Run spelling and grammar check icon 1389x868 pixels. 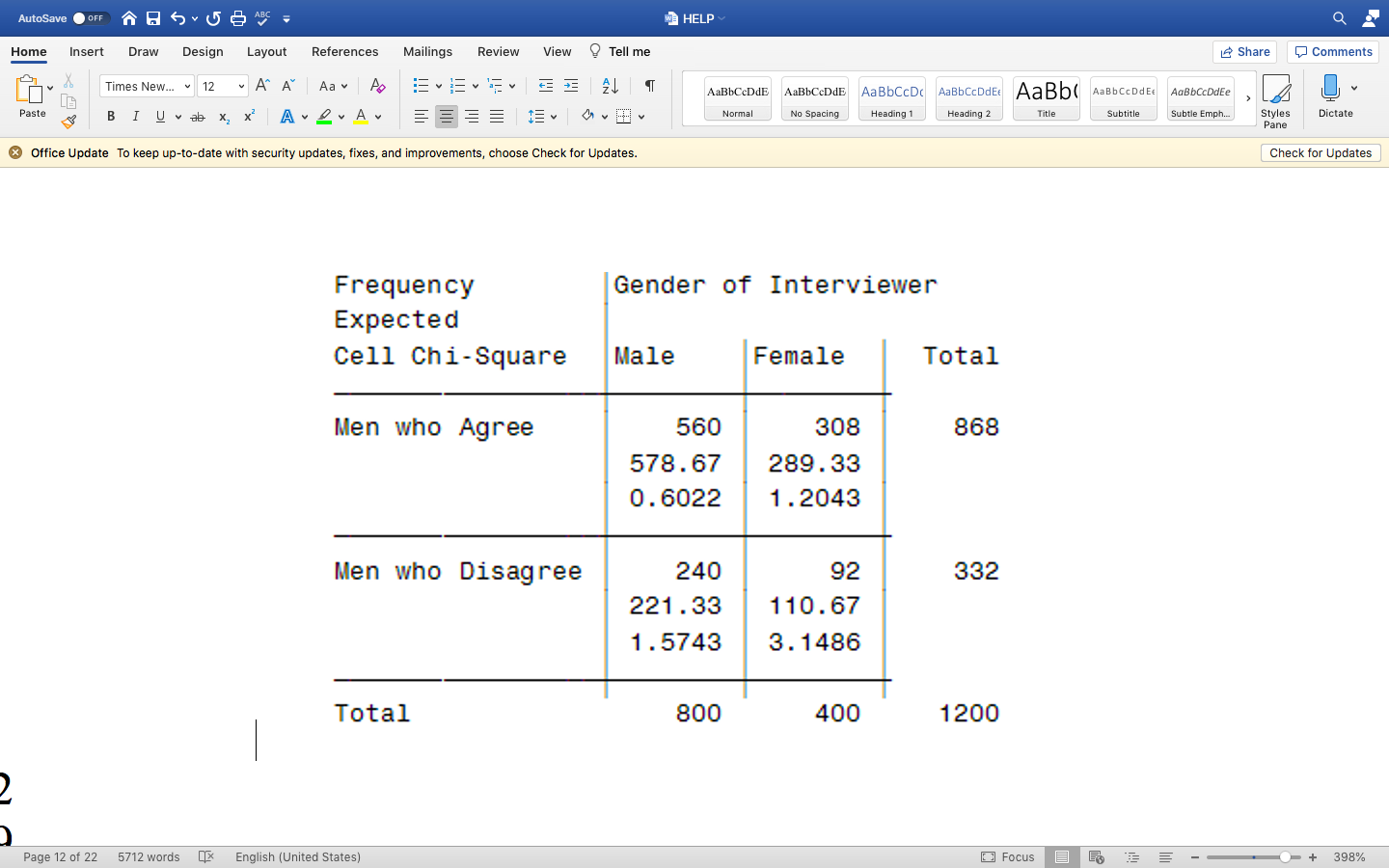point(262,18)
